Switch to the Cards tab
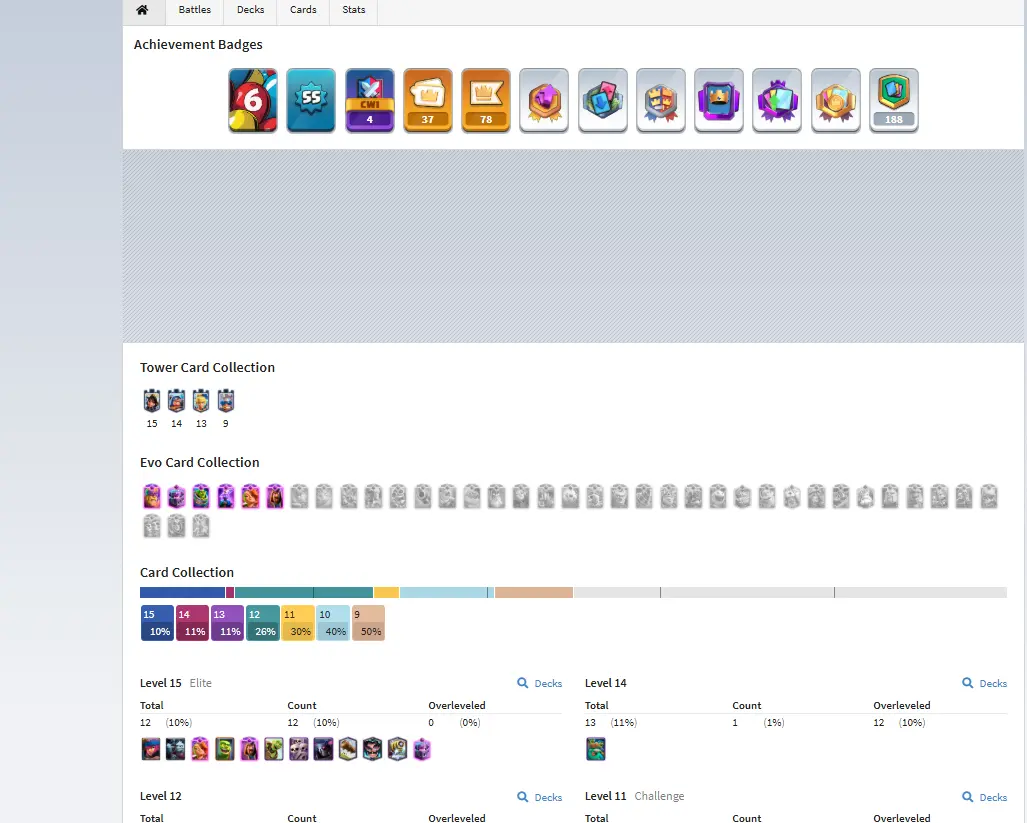Image resolution: width=1027 pixels, height=823 pixels. [x=303, y=10]
